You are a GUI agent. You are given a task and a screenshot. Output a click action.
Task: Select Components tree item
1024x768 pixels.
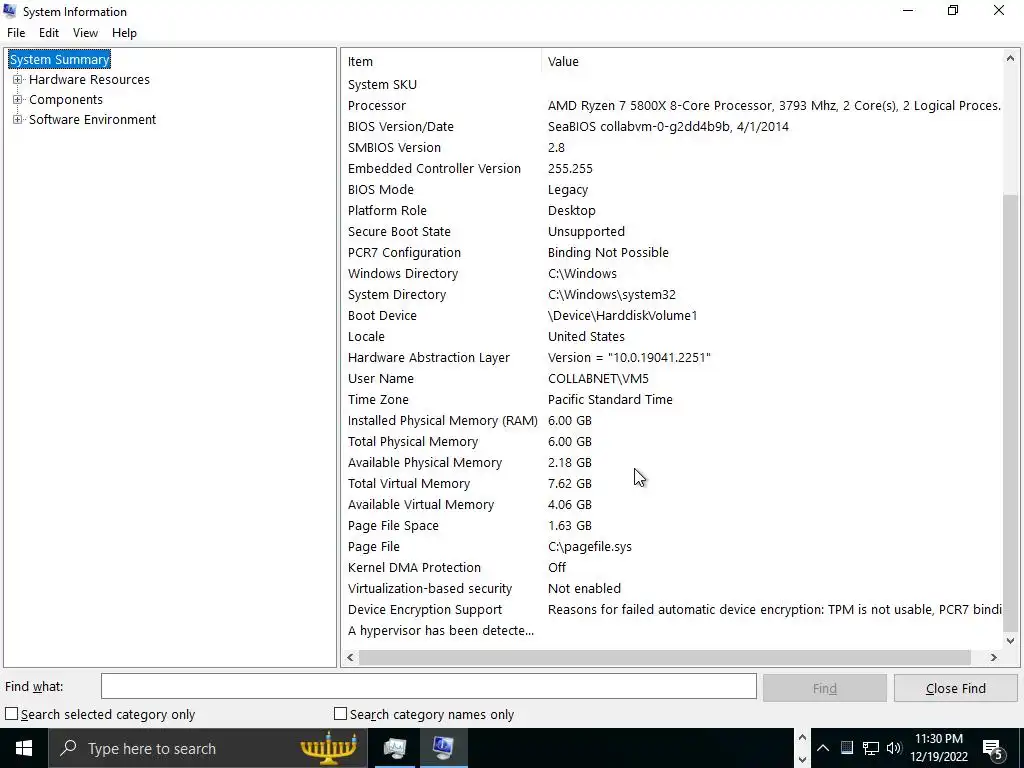point(66,99)
